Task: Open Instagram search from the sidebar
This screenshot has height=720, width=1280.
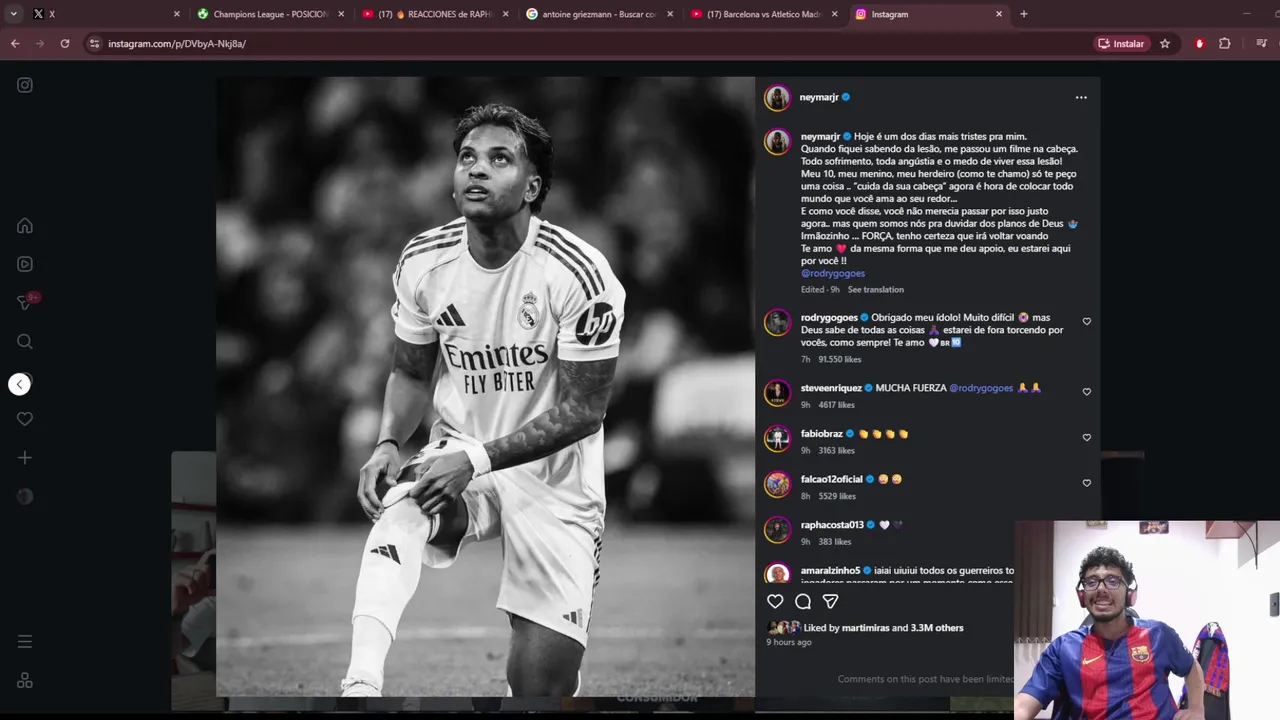Action: (25, 342)
